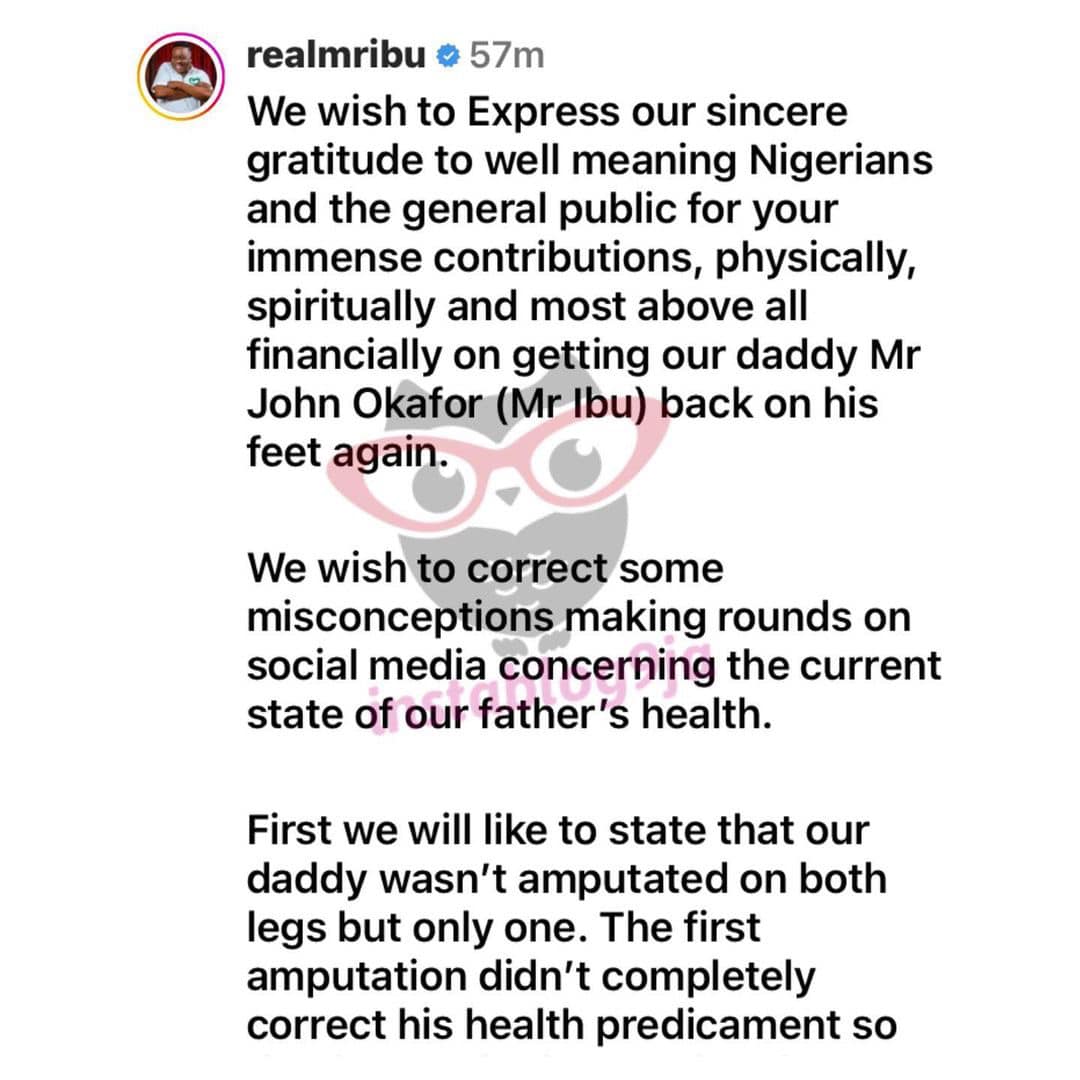Viewport: 1080px width, 1080px height.
Task: Click the line starting "First we will like"
Action: (558, 831)
